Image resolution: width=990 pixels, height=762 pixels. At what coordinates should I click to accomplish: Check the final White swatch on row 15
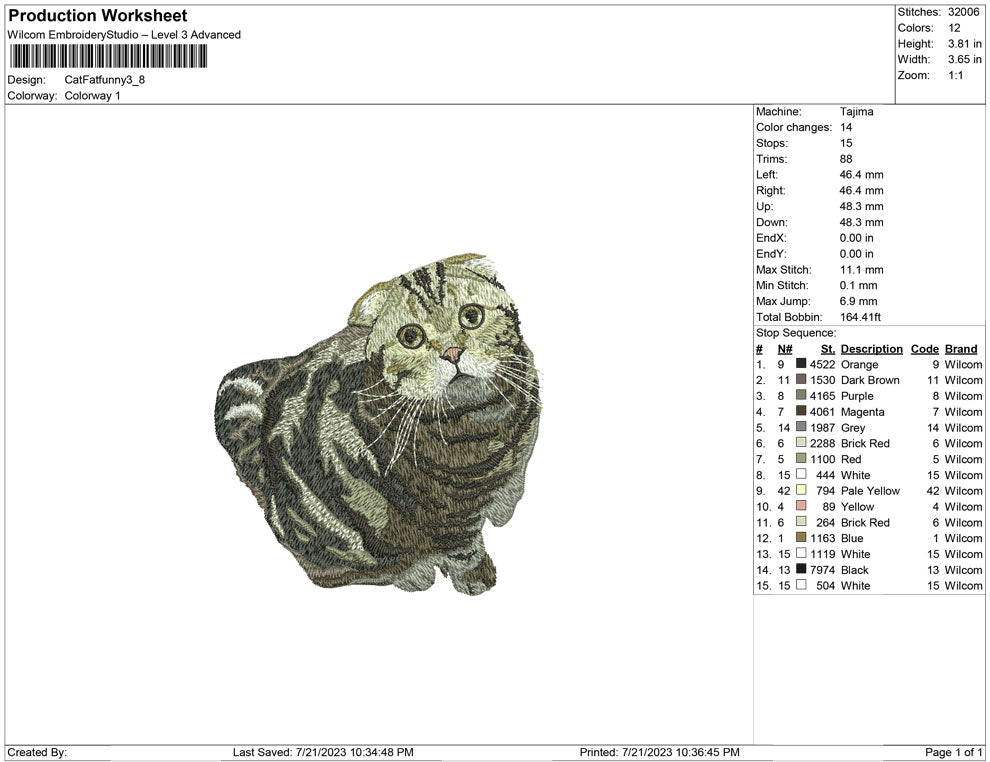click(800, 586)
